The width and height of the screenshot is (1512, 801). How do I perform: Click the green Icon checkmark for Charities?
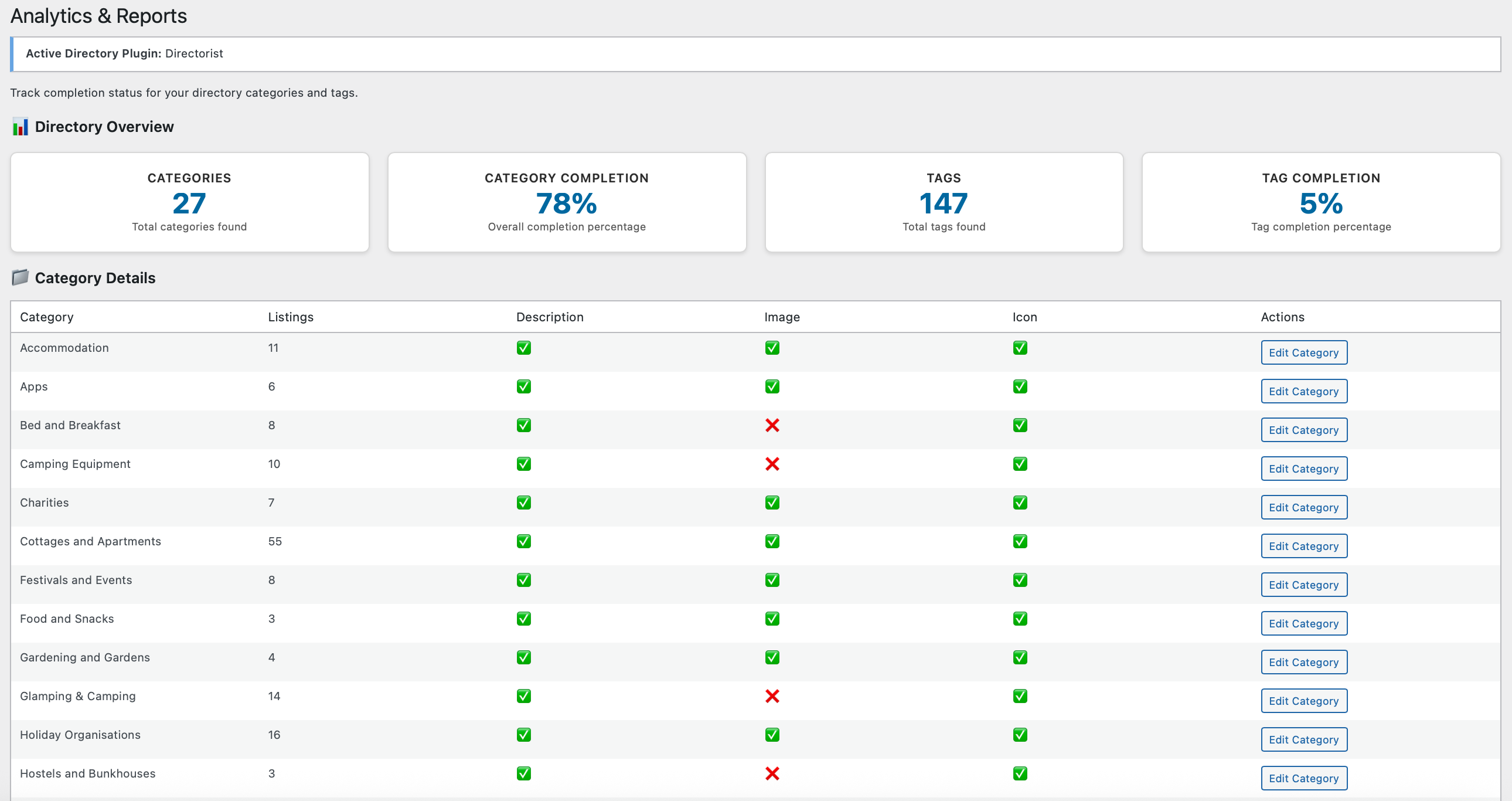[1020, 503]
